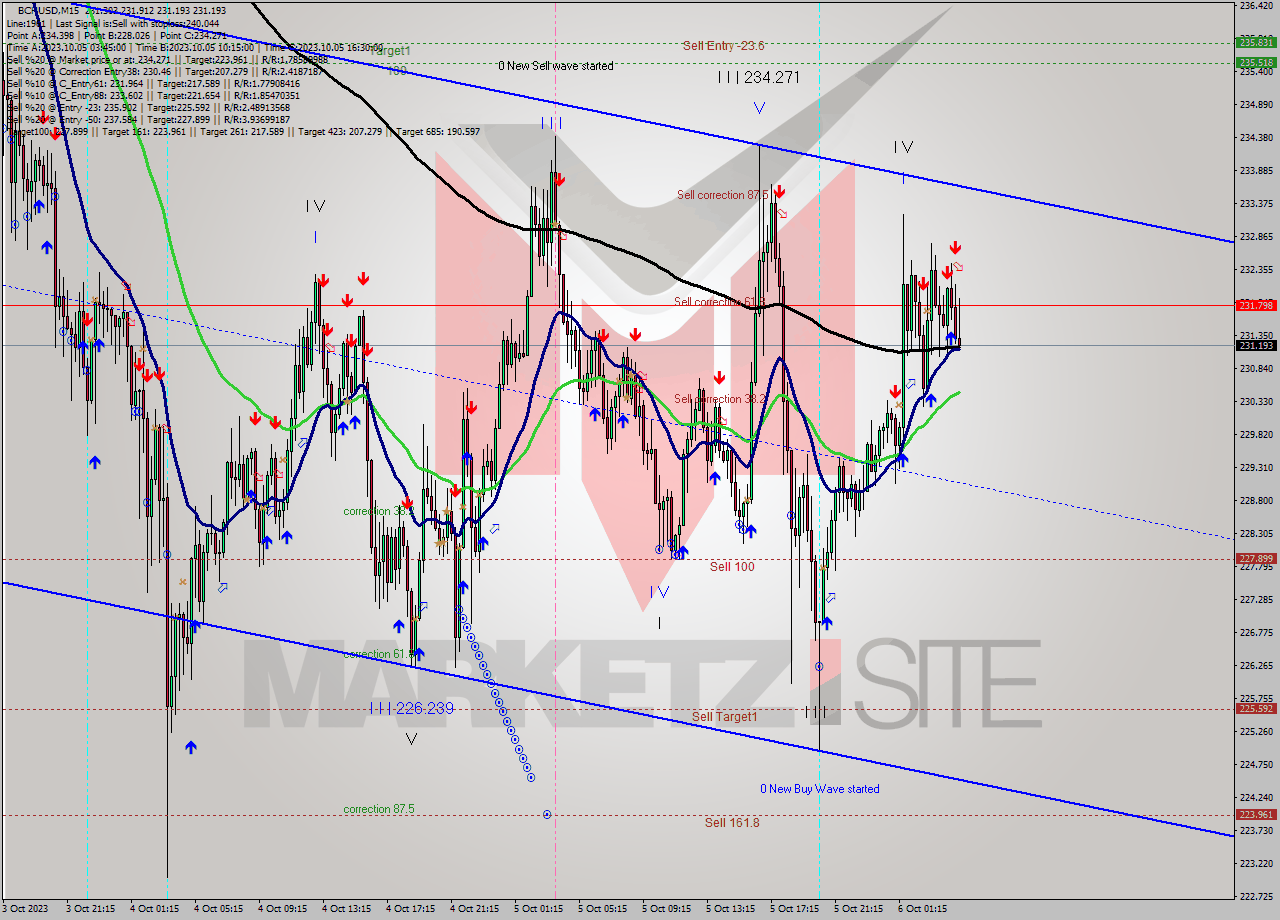Click 229.310 on the price axis

click(1255, 467)
